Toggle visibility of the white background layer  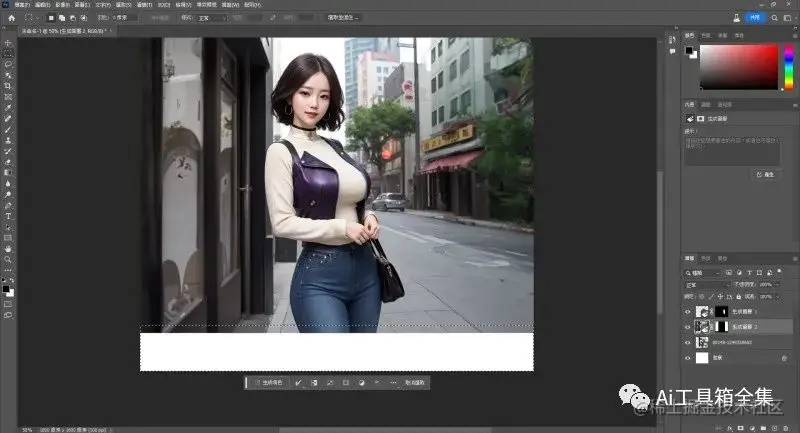click(x=687, y=358)
